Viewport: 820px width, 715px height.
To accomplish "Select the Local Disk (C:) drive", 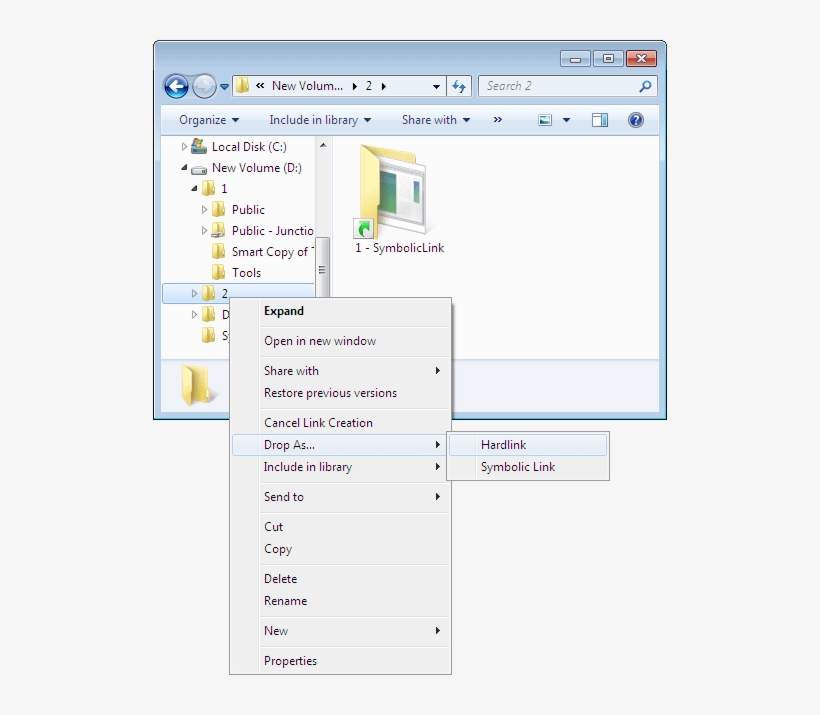I will (x=248, y=146).
